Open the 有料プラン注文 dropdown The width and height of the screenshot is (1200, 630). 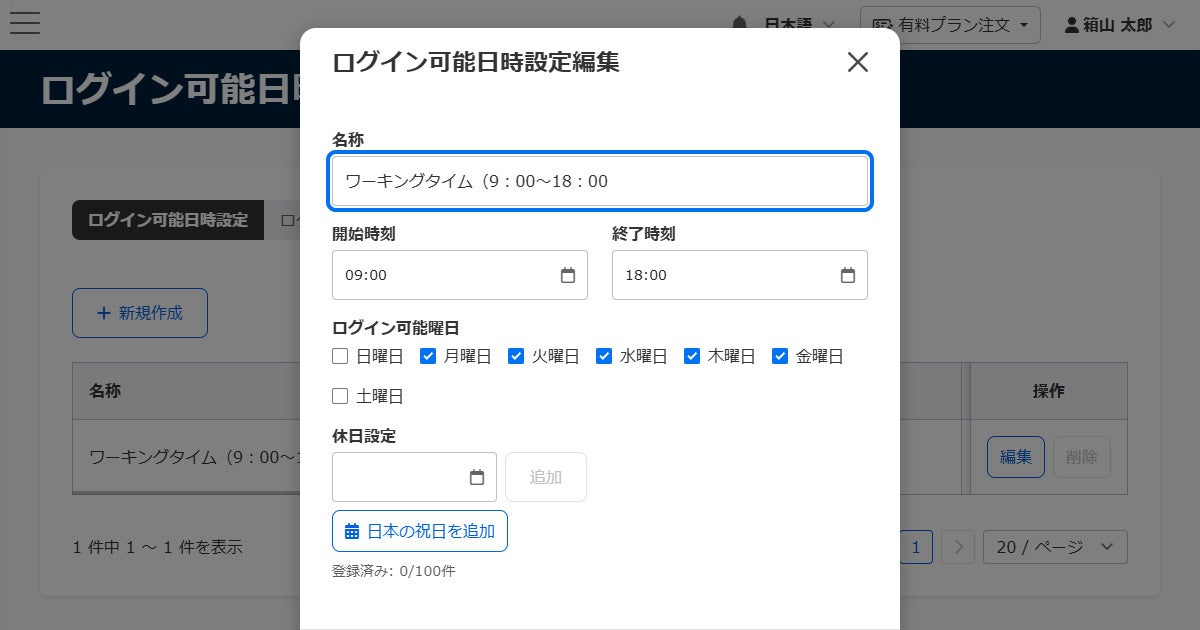pos(950,25)
